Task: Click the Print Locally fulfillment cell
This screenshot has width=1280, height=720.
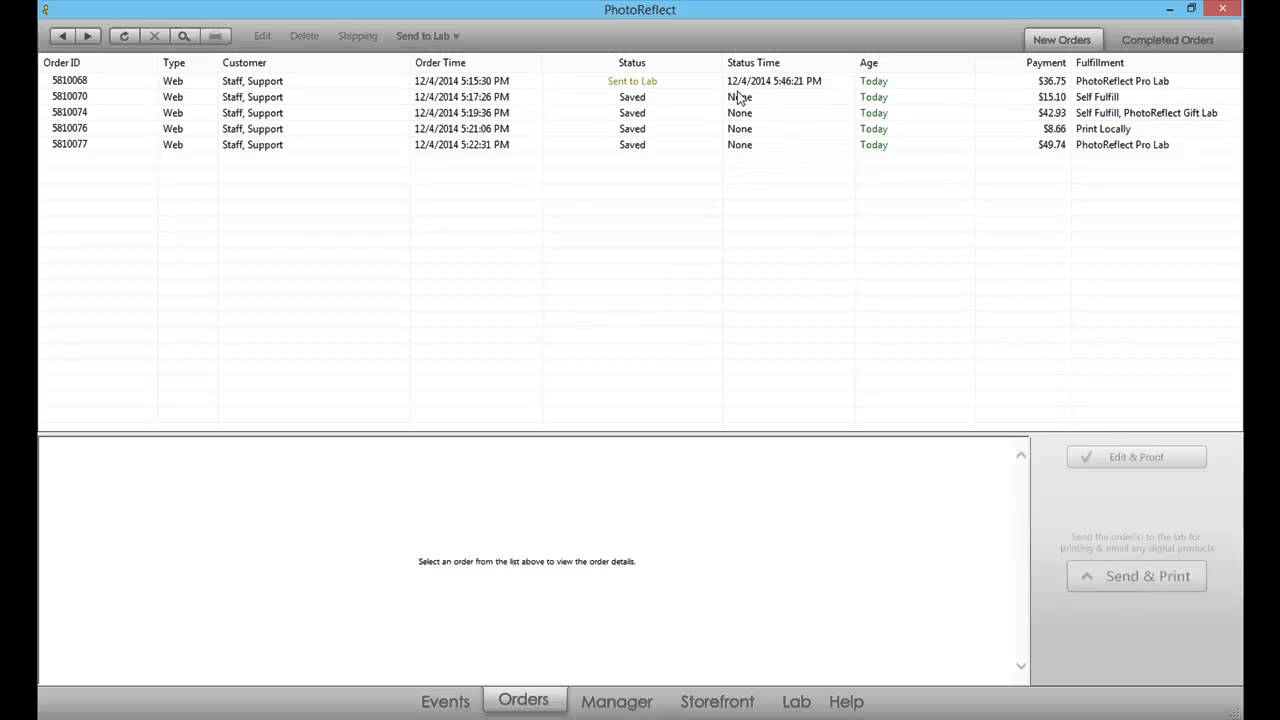Action: tap(1103, 129)
